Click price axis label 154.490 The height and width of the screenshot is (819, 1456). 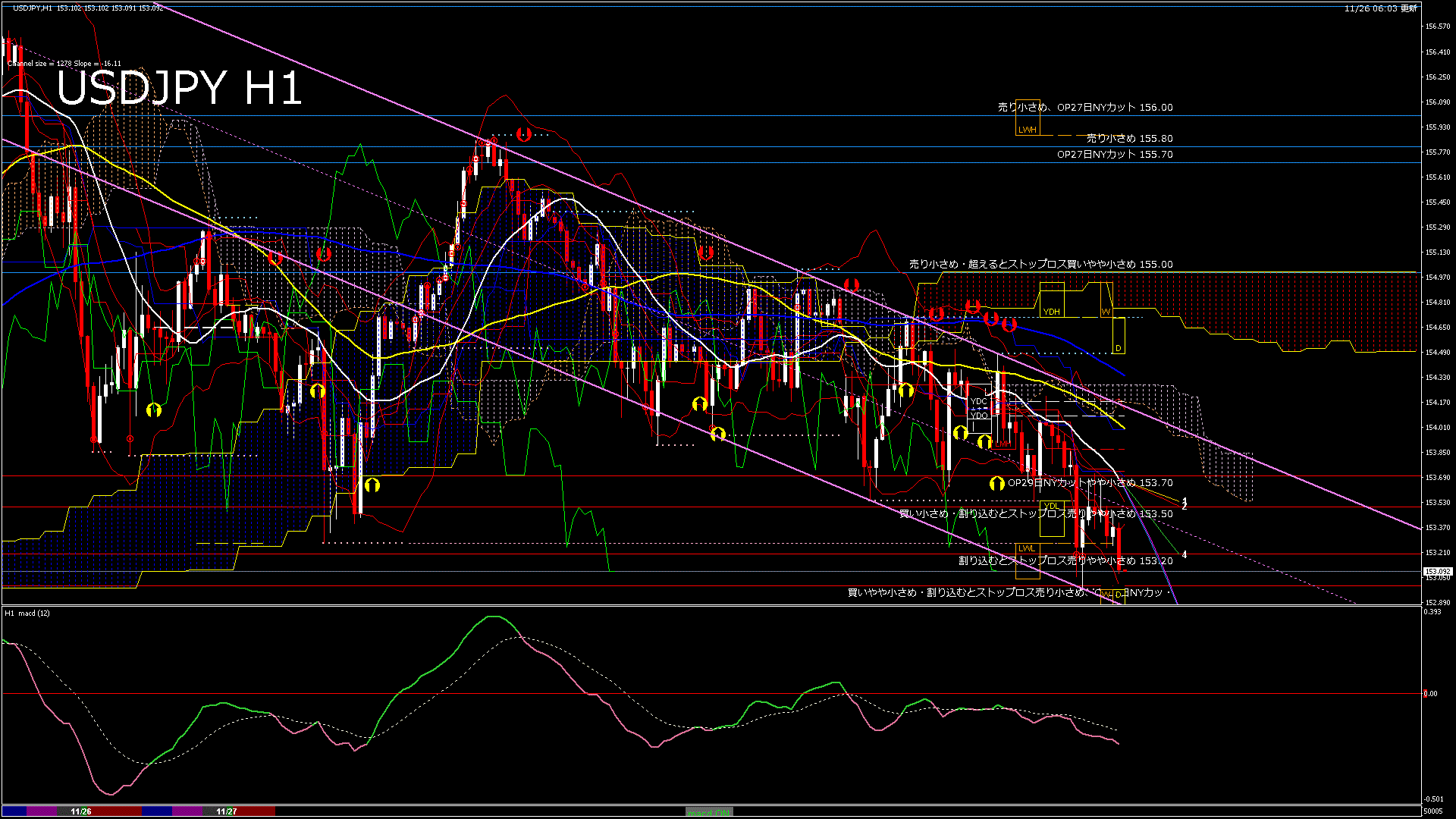click(x=1438, y=353)
